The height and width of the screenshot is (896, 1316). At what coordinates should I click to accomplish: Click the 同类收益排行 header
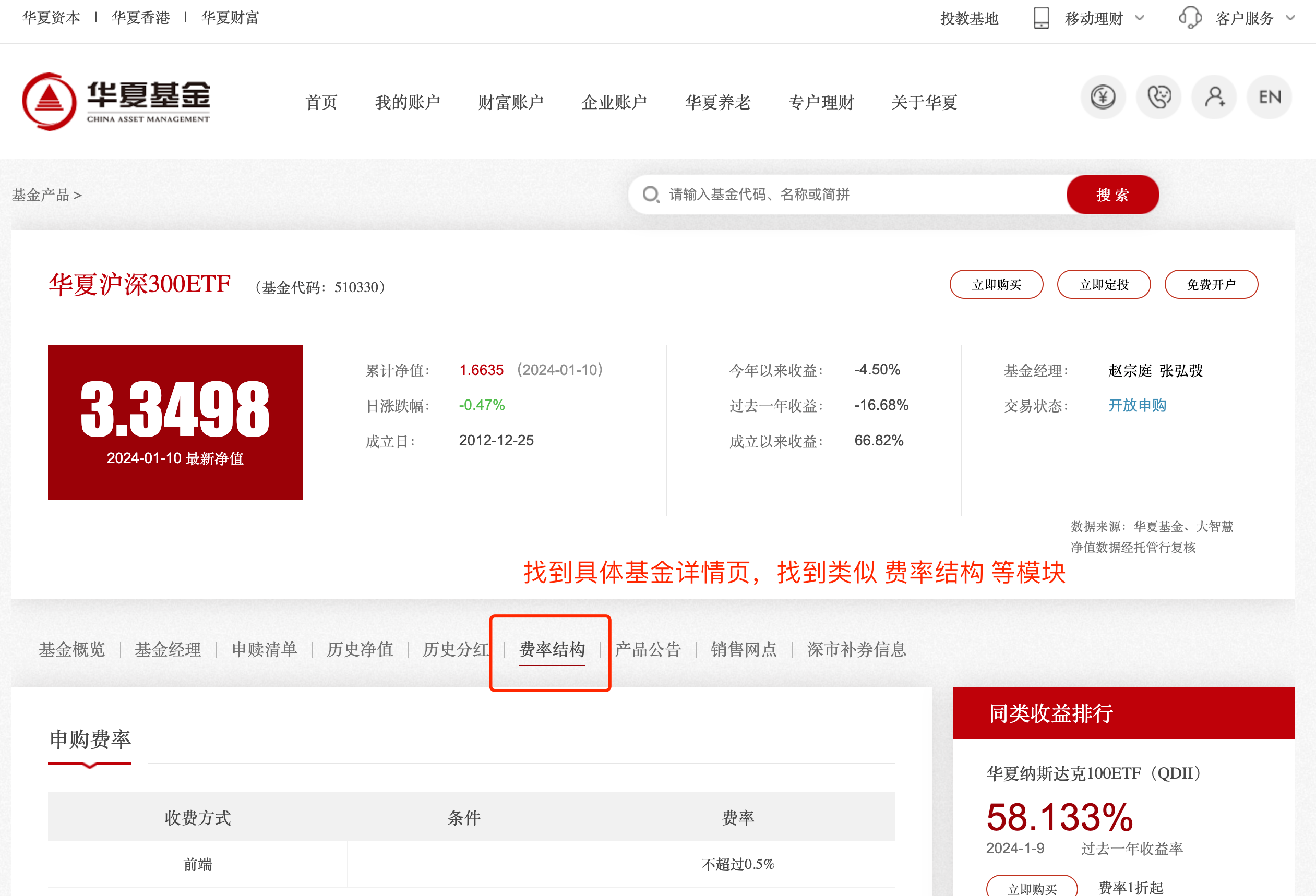coord(1123,712)
